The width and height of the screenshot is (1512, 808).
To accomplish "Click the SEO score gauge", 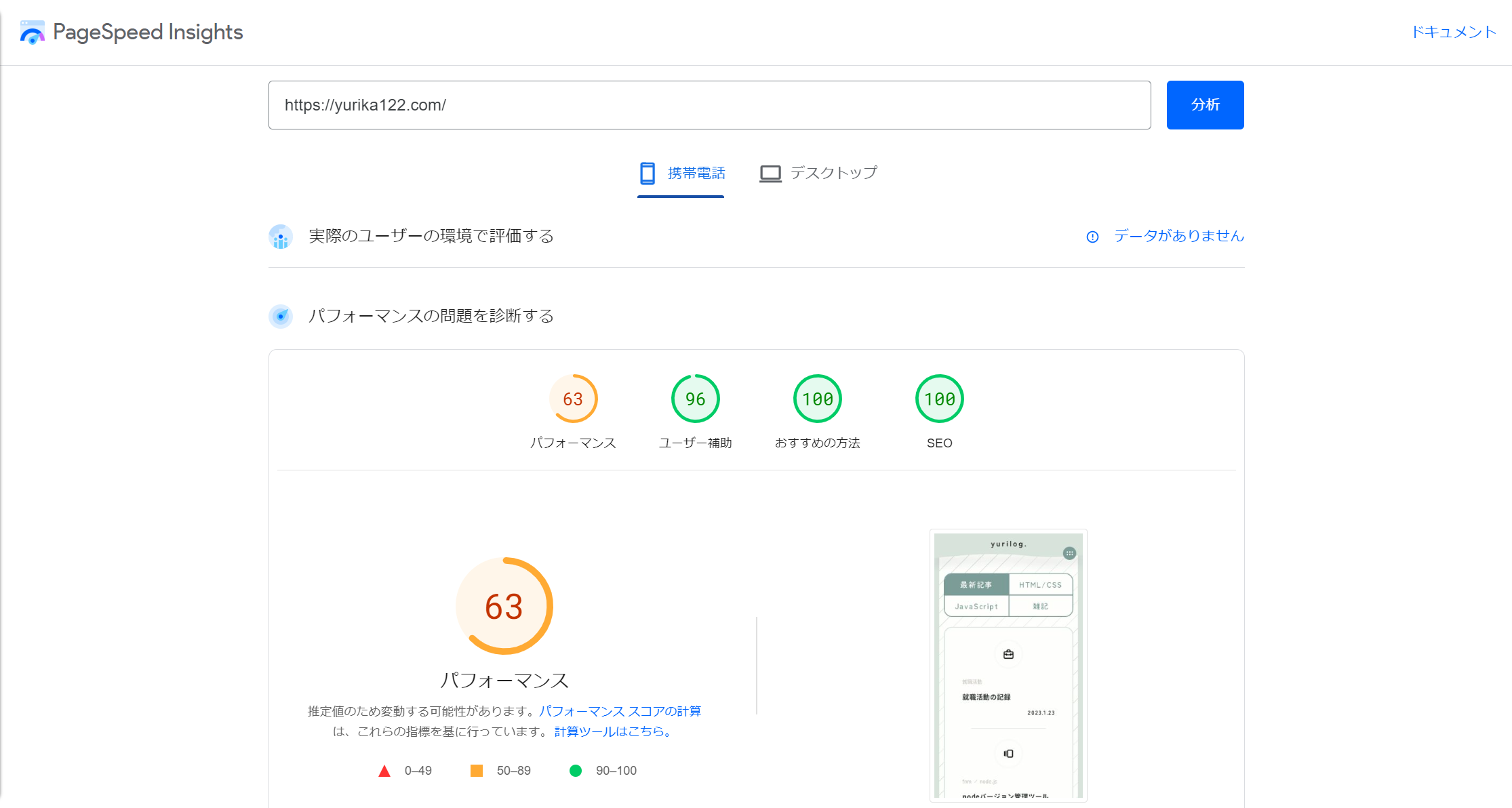I will [x=939, y=399].
